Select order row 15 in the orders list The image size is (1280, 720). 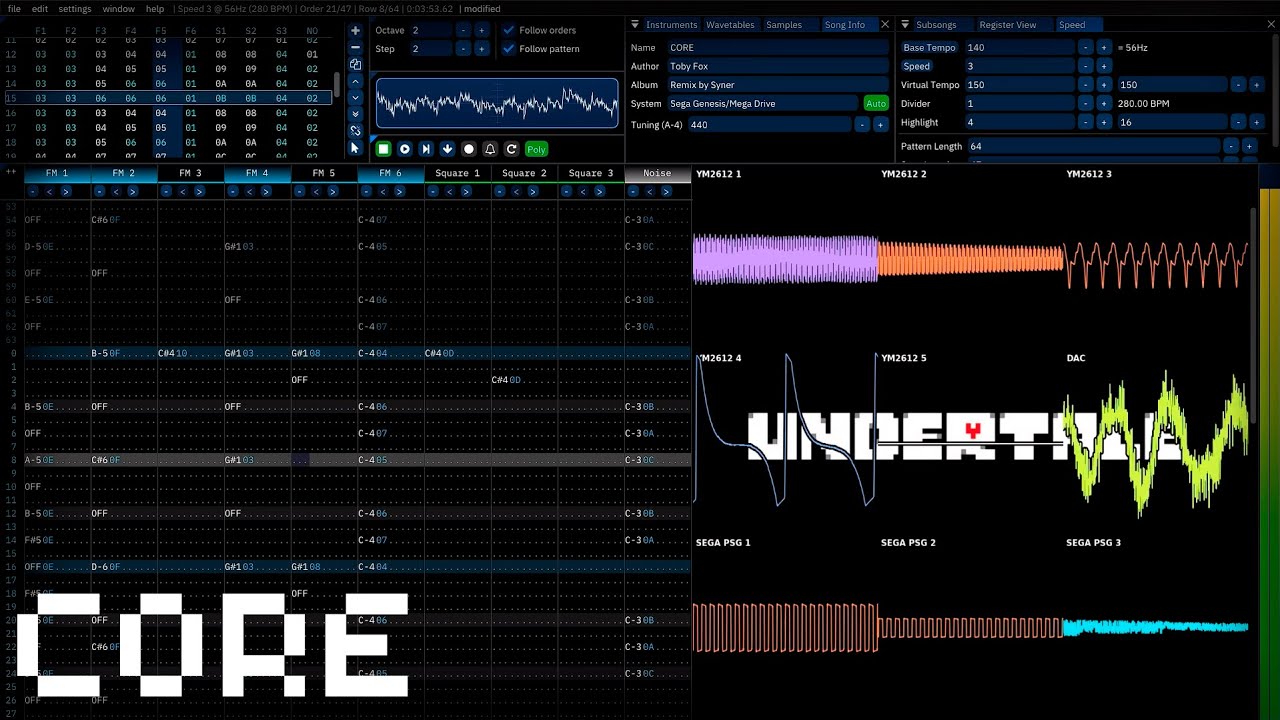(x=168, y=98)
